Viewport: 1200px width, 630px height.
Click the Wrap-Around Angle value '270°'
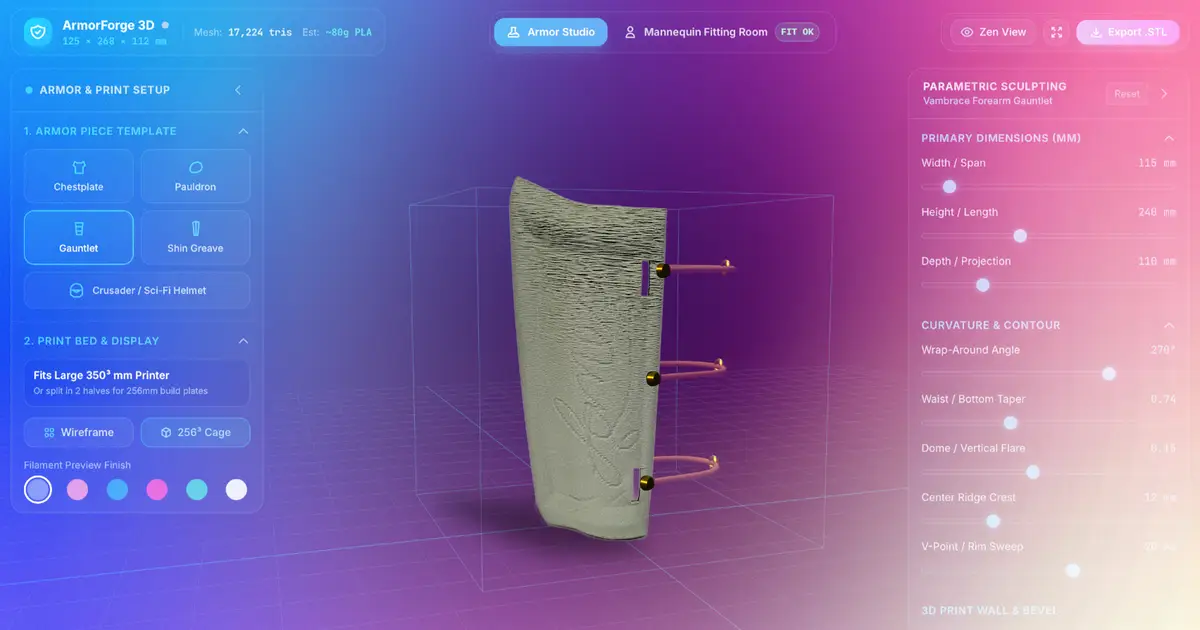tap(1163, 350)
